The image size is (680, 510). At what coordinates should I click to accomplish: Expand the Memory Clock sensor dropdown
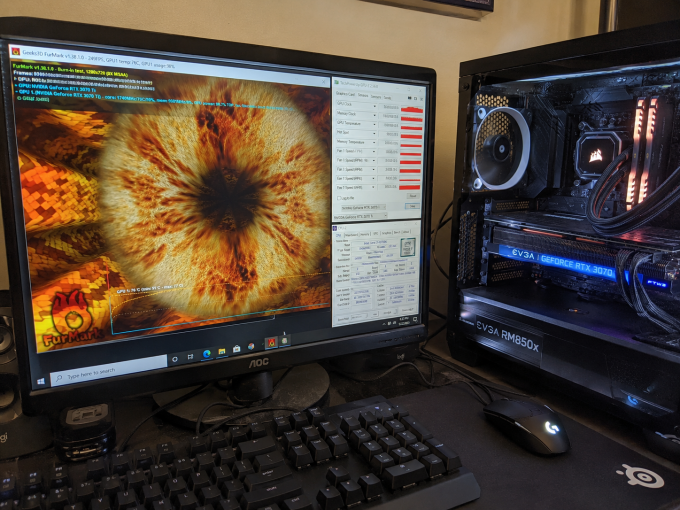click(375, 115)
